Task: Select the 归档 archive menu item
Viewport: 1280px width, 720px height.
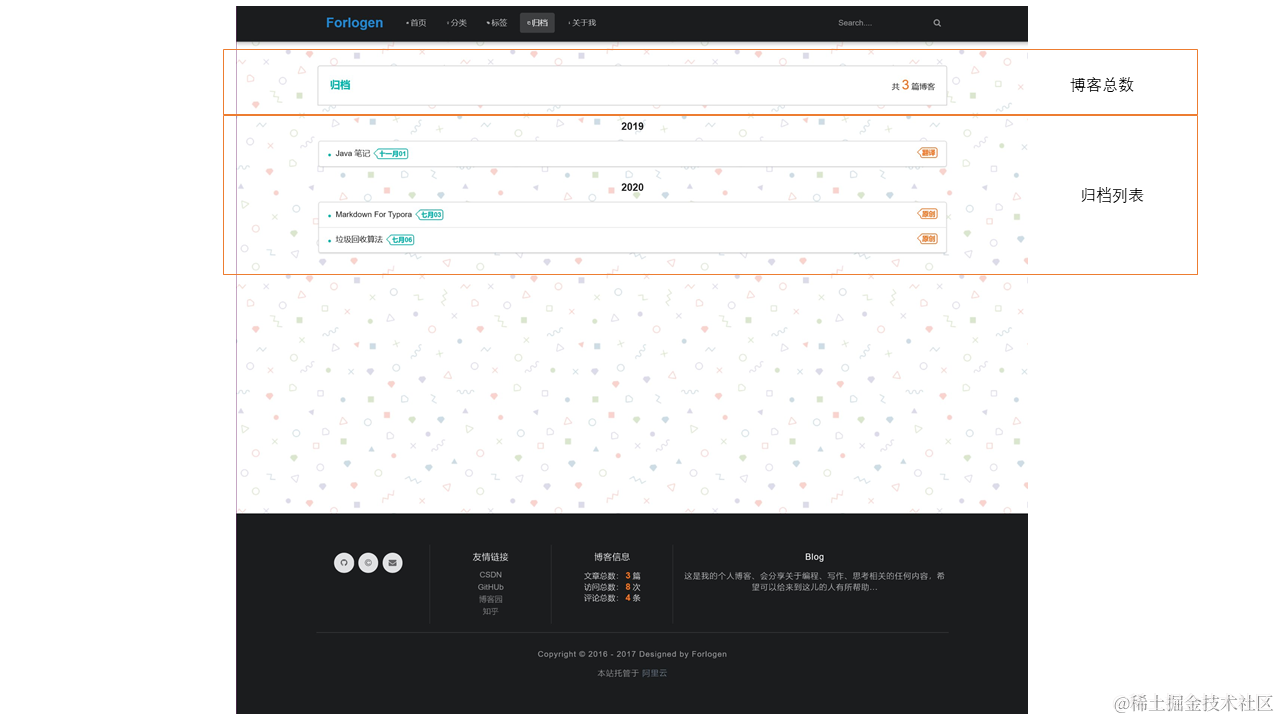Action: 537,23
